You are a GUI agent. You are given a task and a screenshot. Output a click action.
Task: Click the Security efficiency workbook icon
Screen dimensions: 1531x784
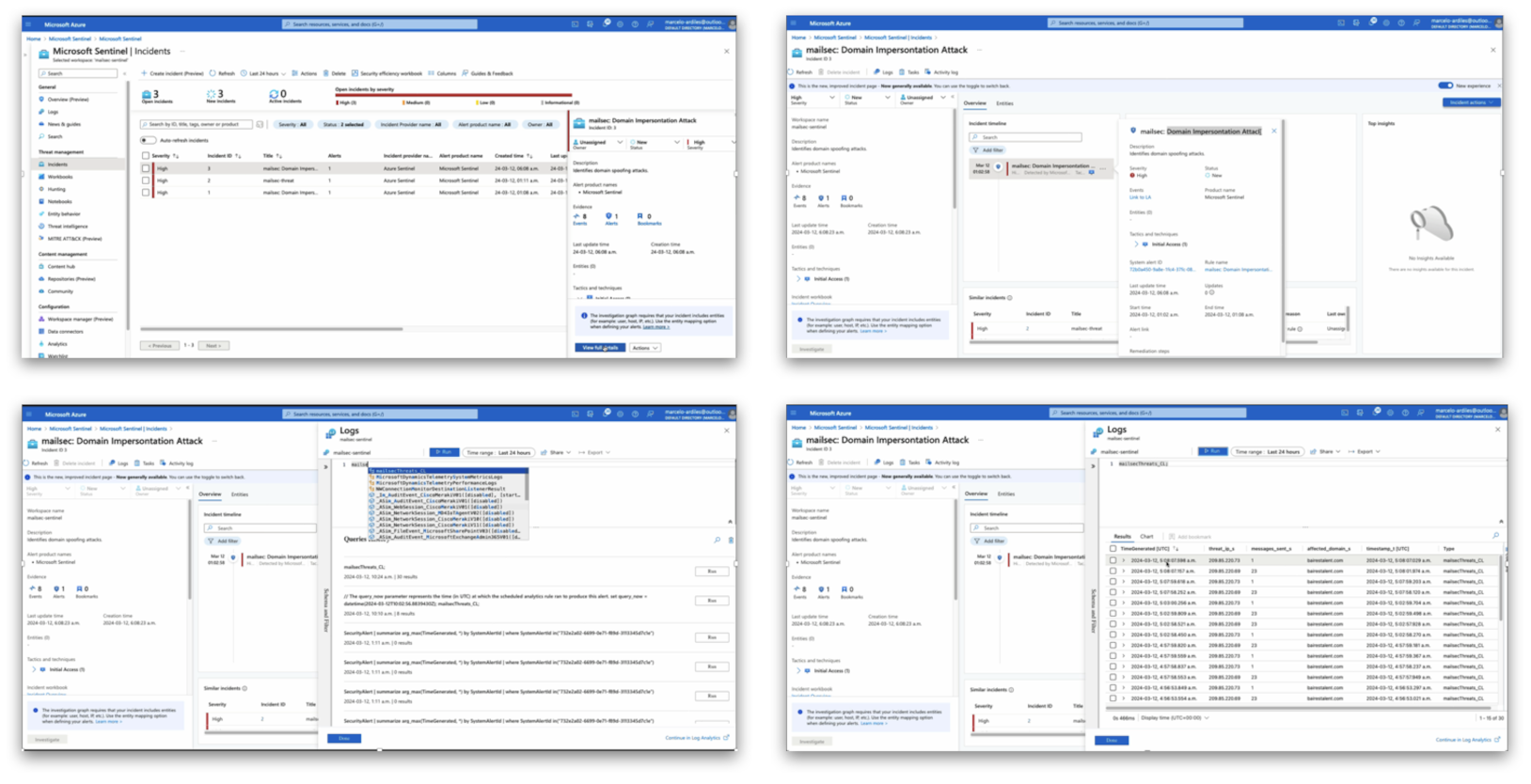click(x=355, y=73)
